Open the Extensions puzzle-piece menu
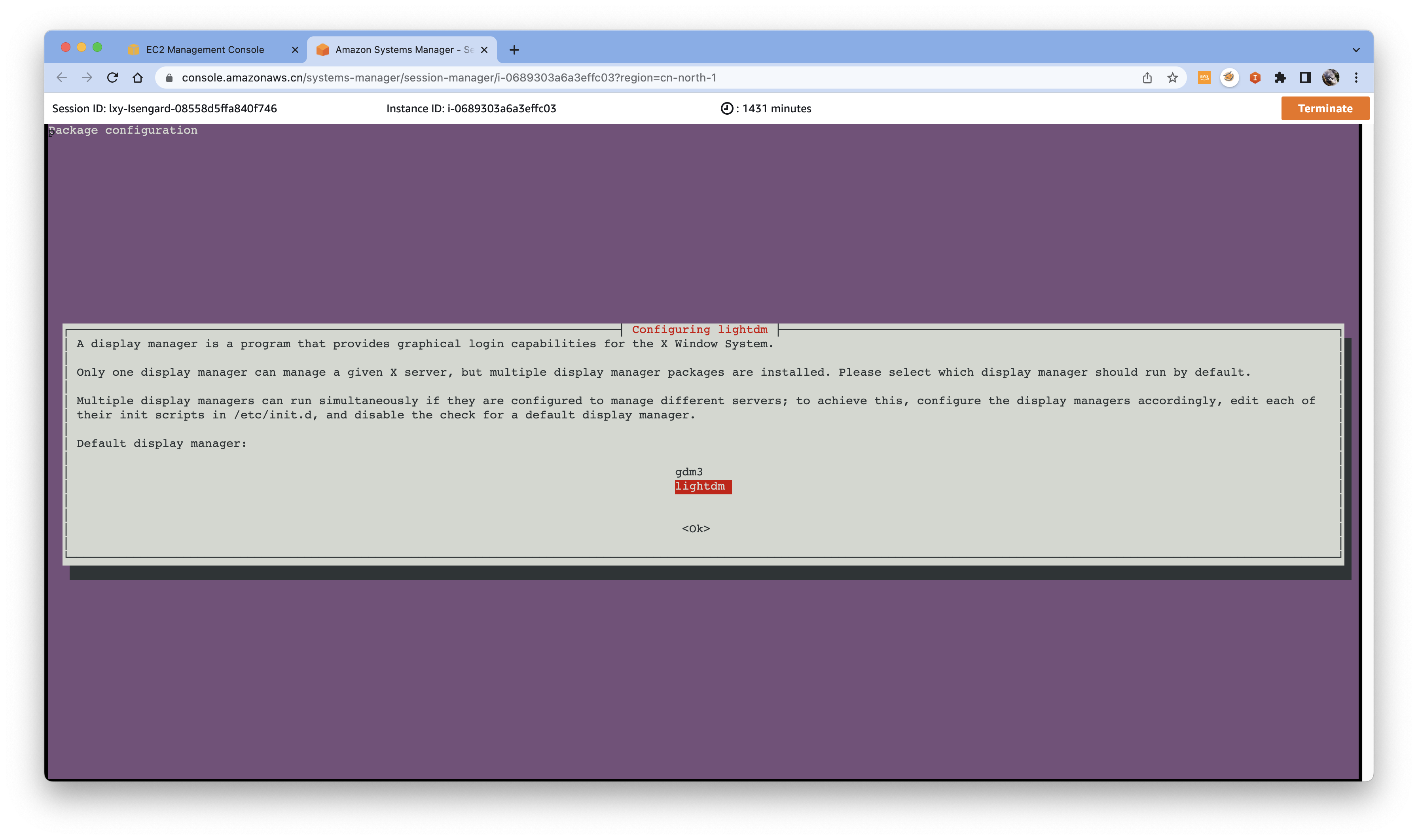 coord(1280,78)
